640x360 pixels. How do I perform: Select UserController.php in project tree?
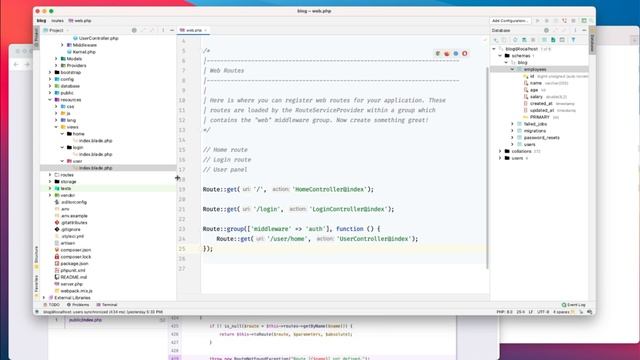[98, 38]
